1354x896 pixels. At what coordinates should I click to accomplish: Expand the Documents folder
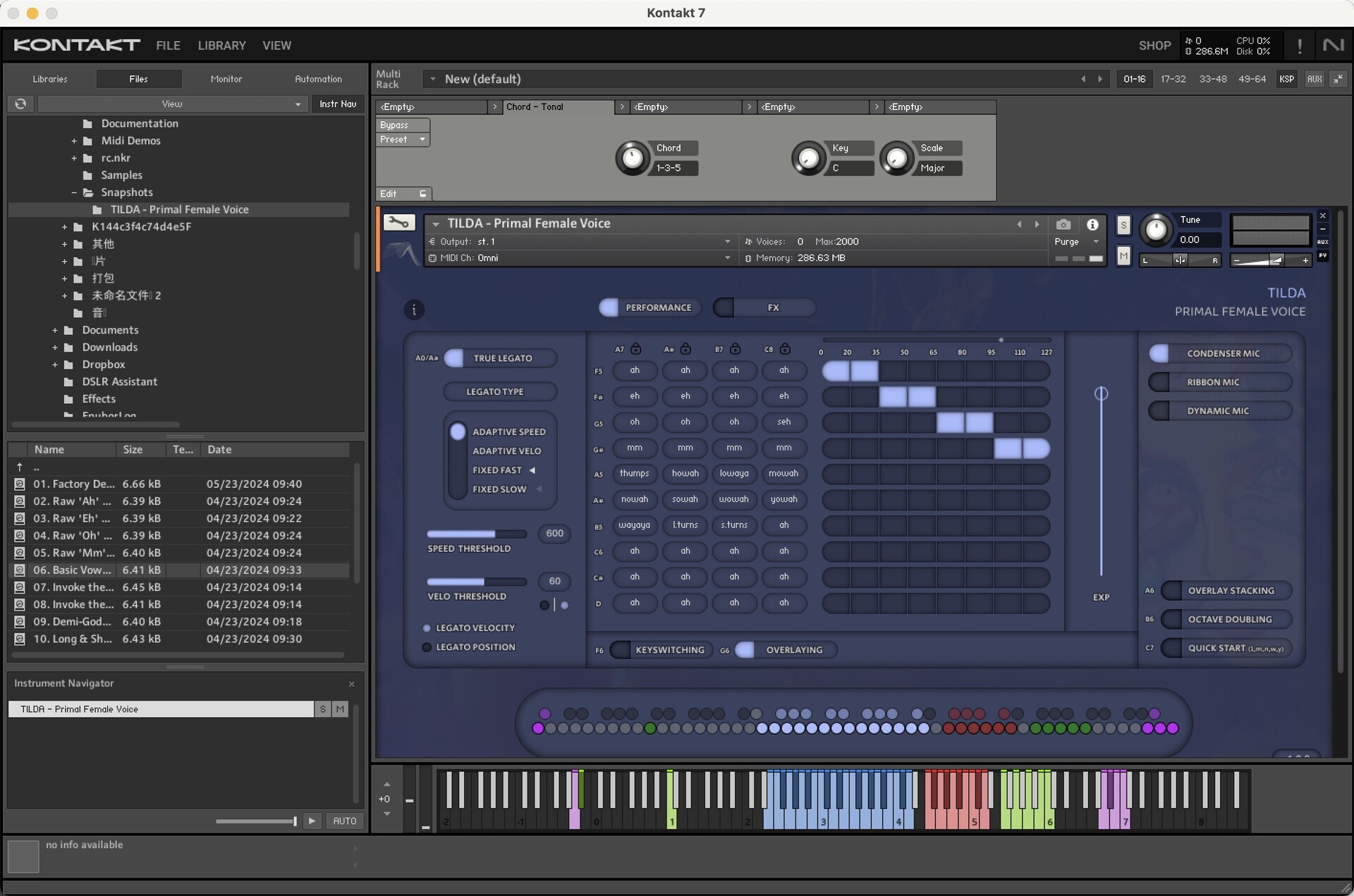(55, 330)
